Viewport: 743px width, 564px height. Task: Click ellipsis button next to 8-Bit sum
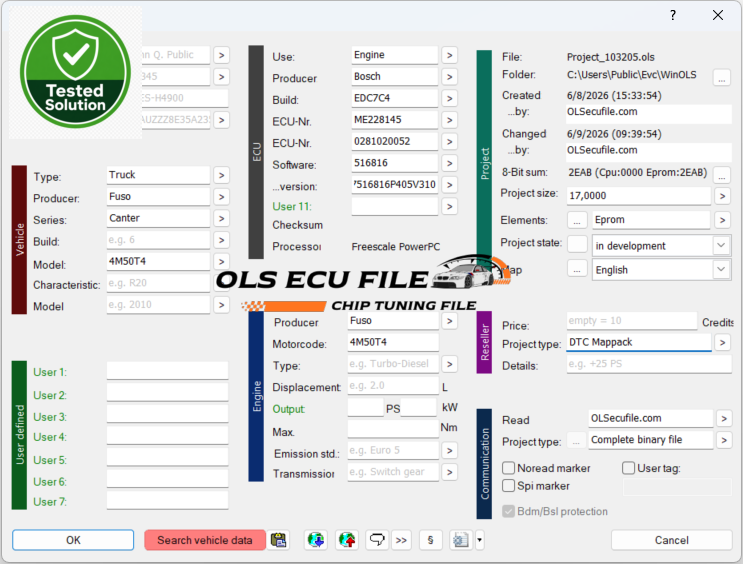coord(722,175)
